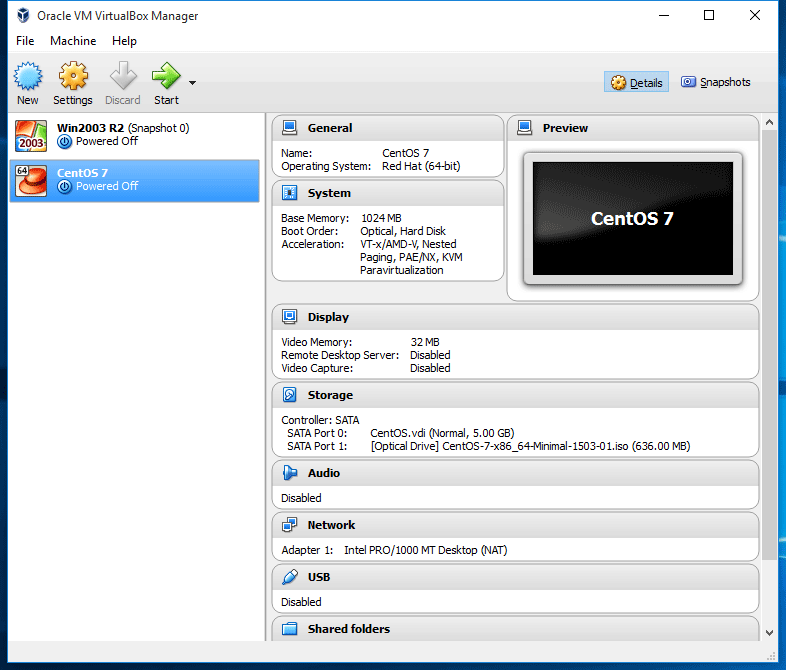Click the CentOS red hat OS icon
Viewport: 786px width, 670px height.
pyautogui.click(x=31, y=181)
